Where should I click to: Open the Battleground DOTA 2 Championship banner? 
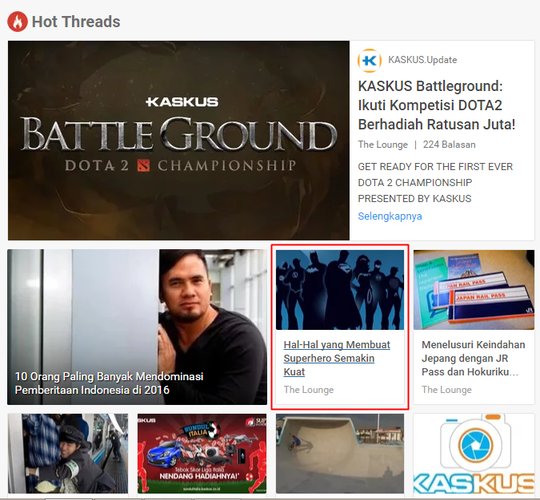(x=179, y=140)
